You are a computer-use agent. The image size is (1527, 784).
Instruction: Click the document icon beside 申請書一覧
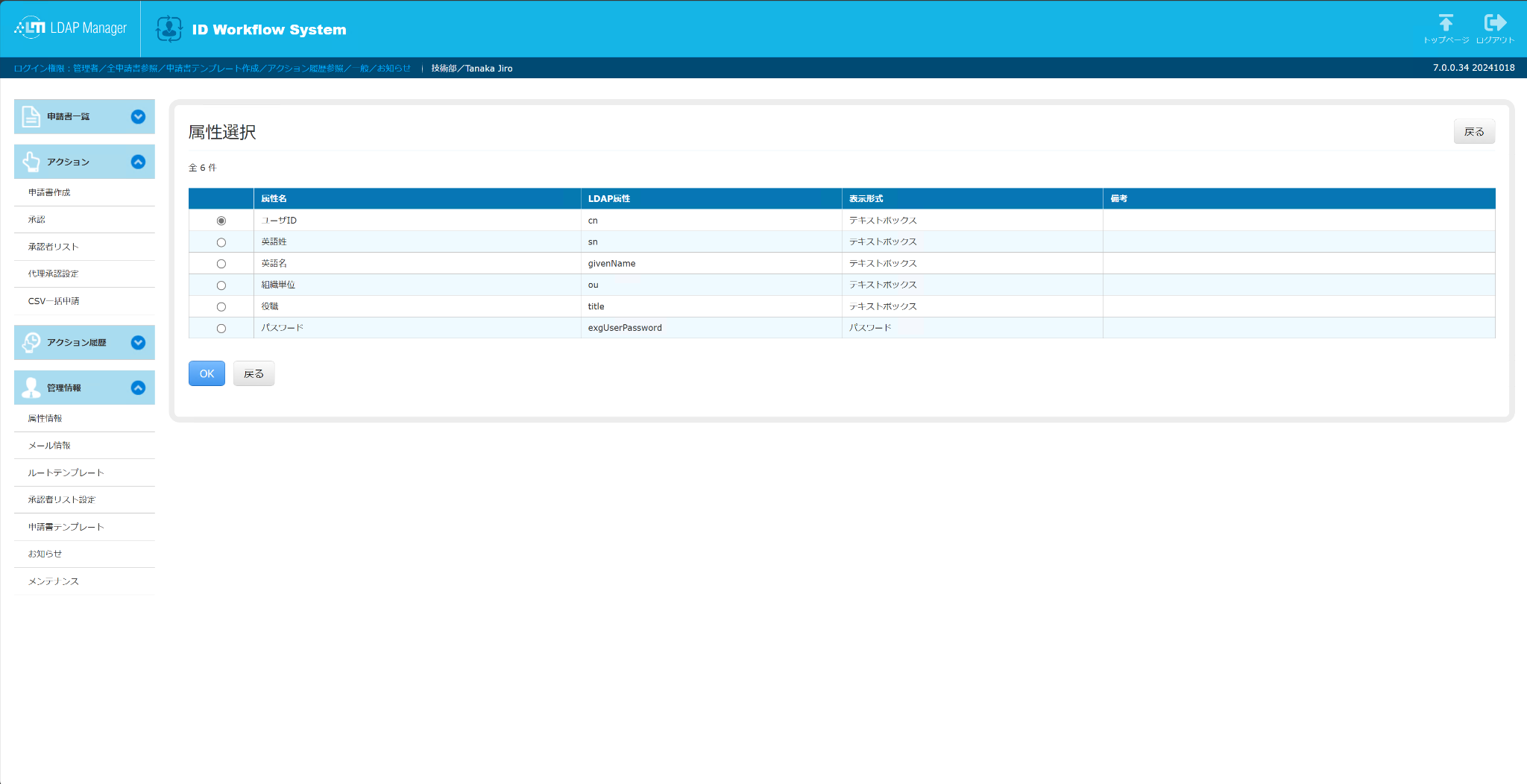[x=31, y=117]
